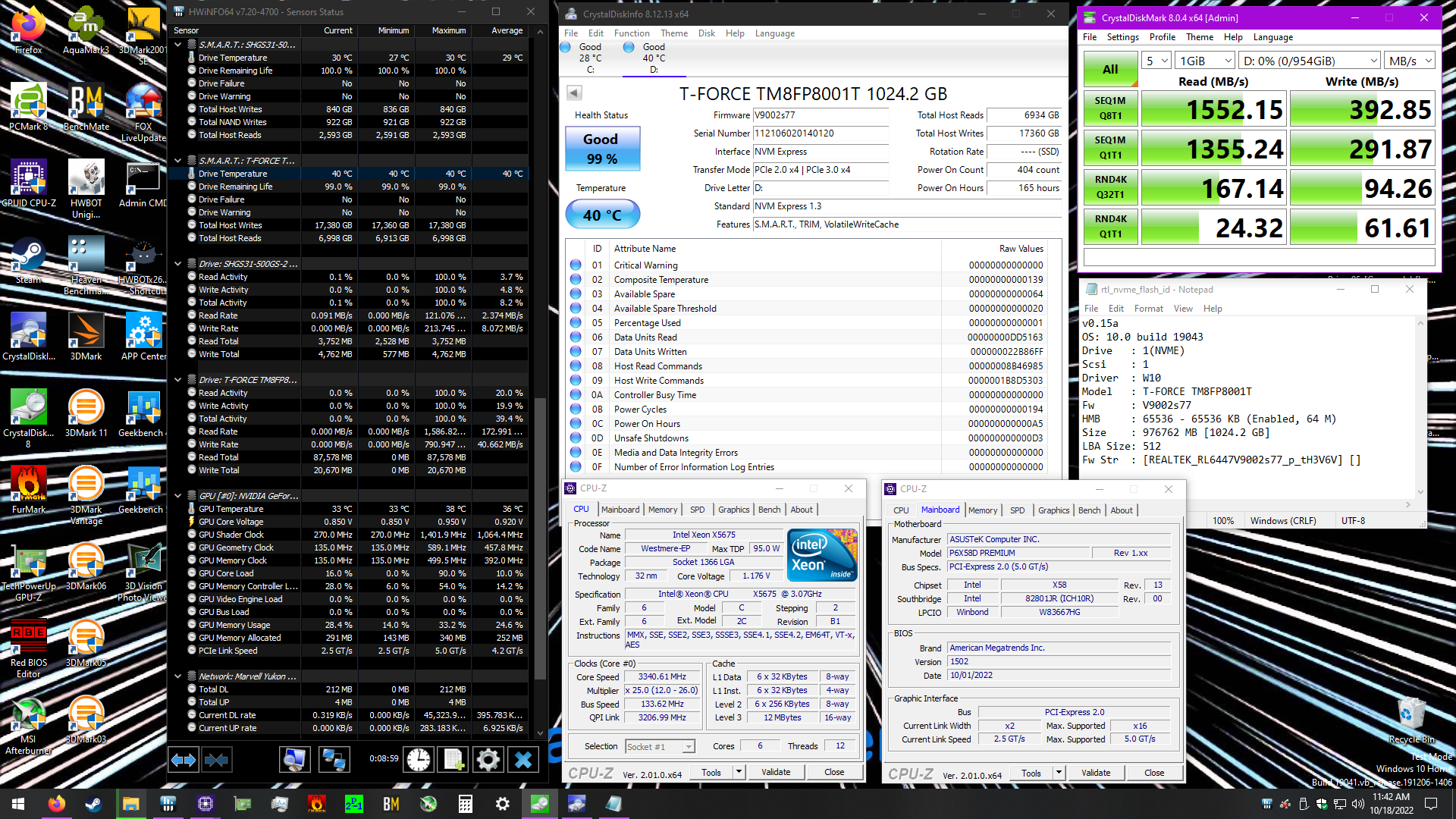Collapse Drive T-FORCE TM8FP8 sensor group
The width and height of the screenshot is (1456, 819).
[x=178, y=380]
